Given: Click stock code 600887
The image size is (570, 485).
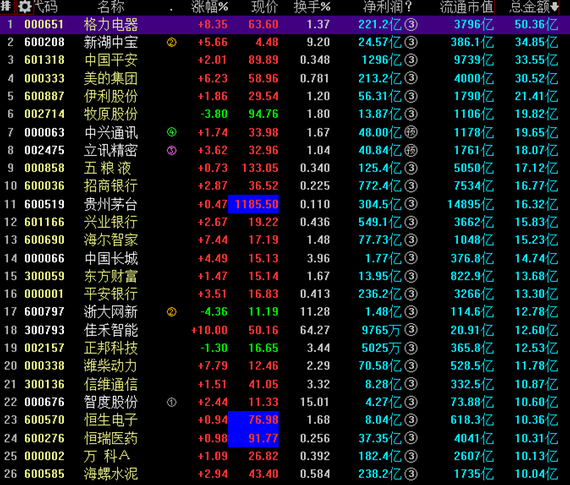Looking at the screenshot, I should click(x=44, y=96).
